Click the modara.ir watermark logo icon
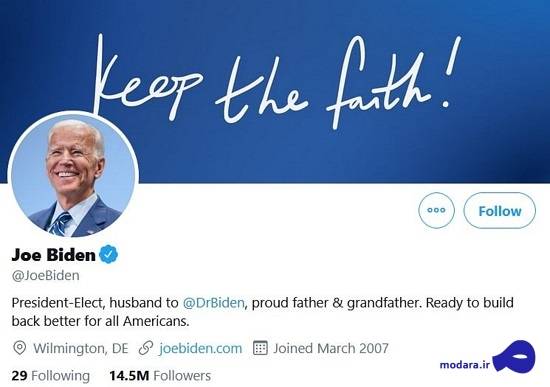550x387 pixels. coord(514,357)
